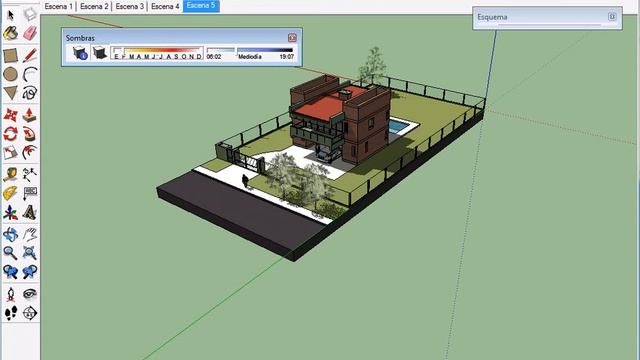
Task: Activate the Freehand scribble tool
Action: pos(30,93)
